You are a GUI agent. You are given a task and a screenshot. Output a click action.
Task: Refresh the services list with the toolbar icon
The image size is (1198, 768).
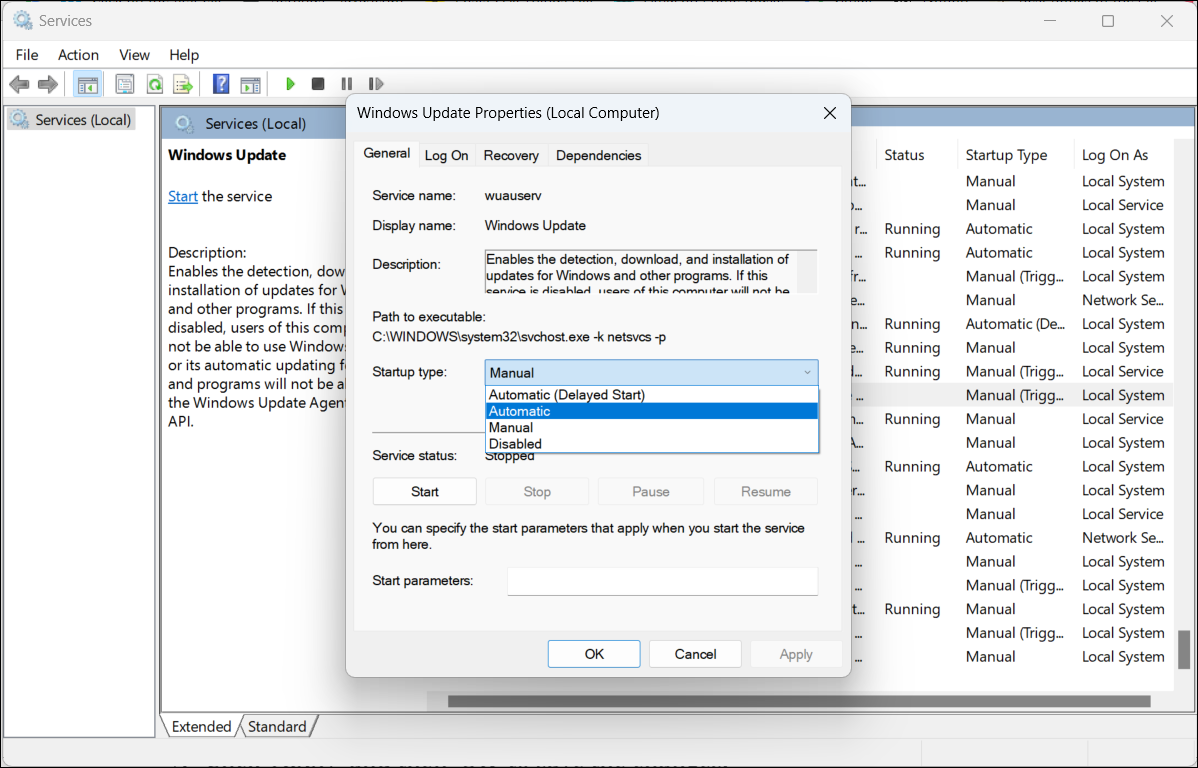point(154,84)
